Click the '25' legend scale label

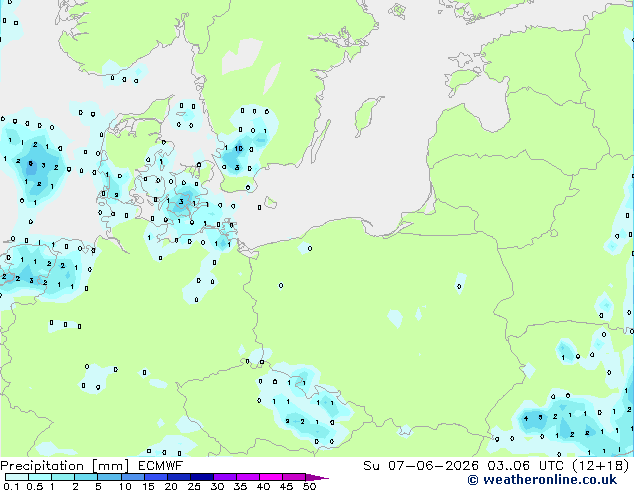pyautogui.click(x=194, y=486)
